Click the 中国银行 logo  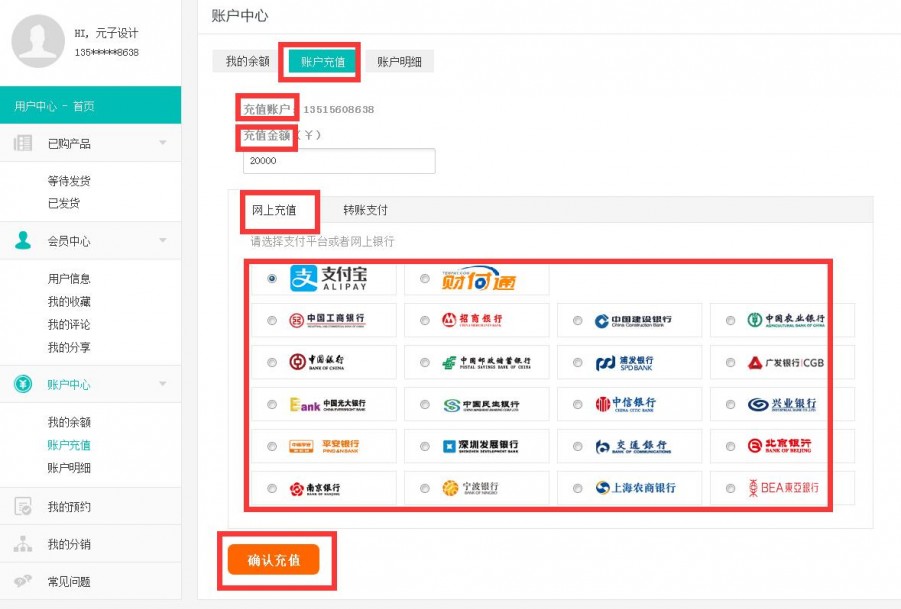[x=317, y=362]
